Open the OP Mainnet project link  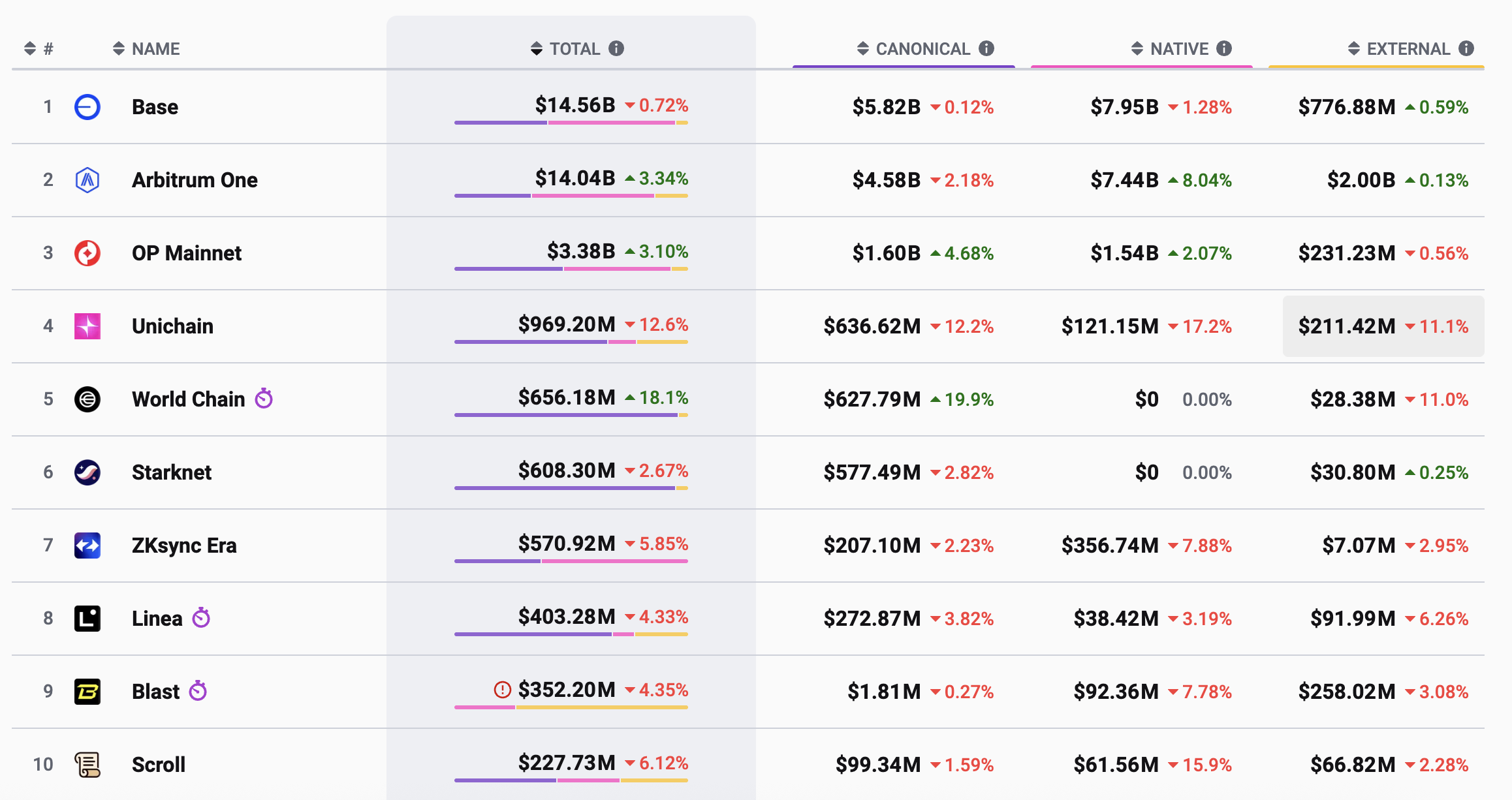[x=187, y=253]
